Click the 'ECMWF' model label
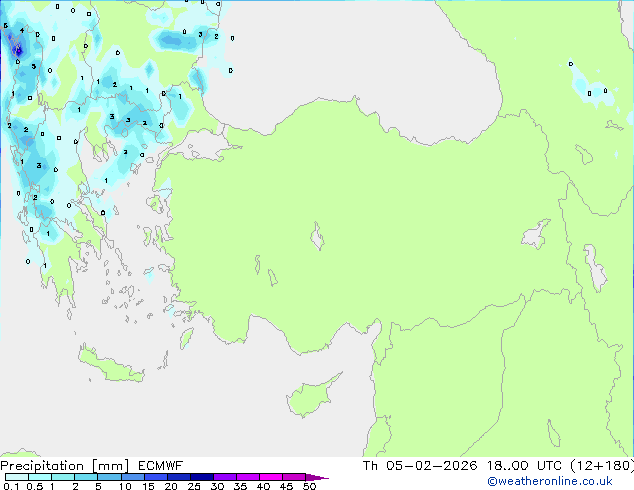This screenshot has height=490, width=634. tap(160, 466)
